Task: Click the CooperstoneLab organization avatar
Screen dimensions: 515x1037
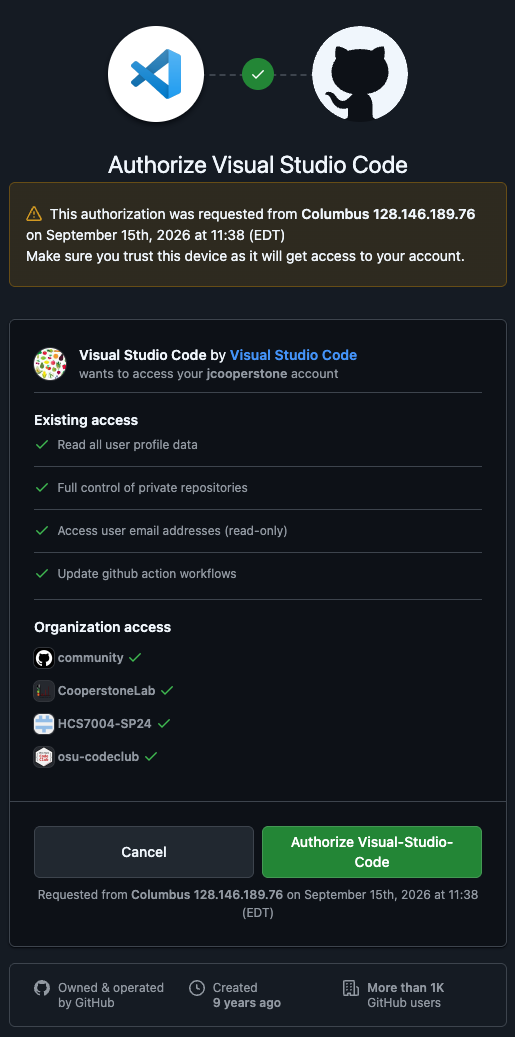Action: [x=44, y=691]
